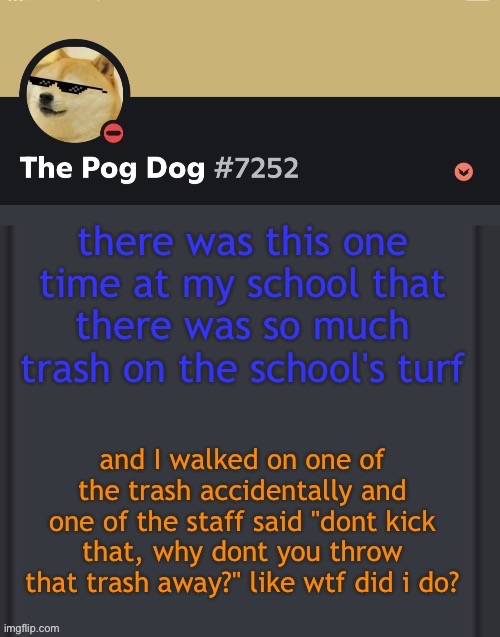Open the imgflip.com watermark link
Screen dimensions: 500x637
point(29,628)
